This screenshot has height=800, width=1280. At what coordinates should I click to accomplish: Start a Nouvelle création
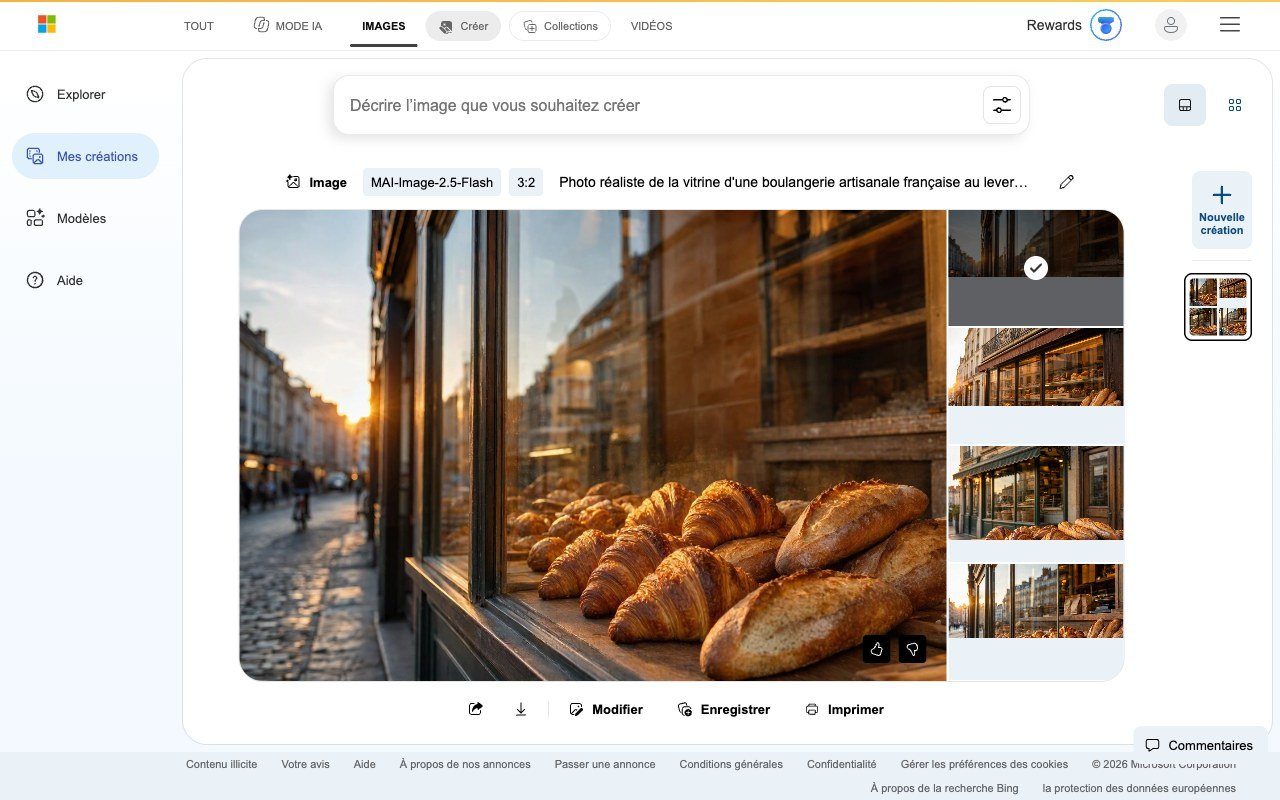point(1222,209)
